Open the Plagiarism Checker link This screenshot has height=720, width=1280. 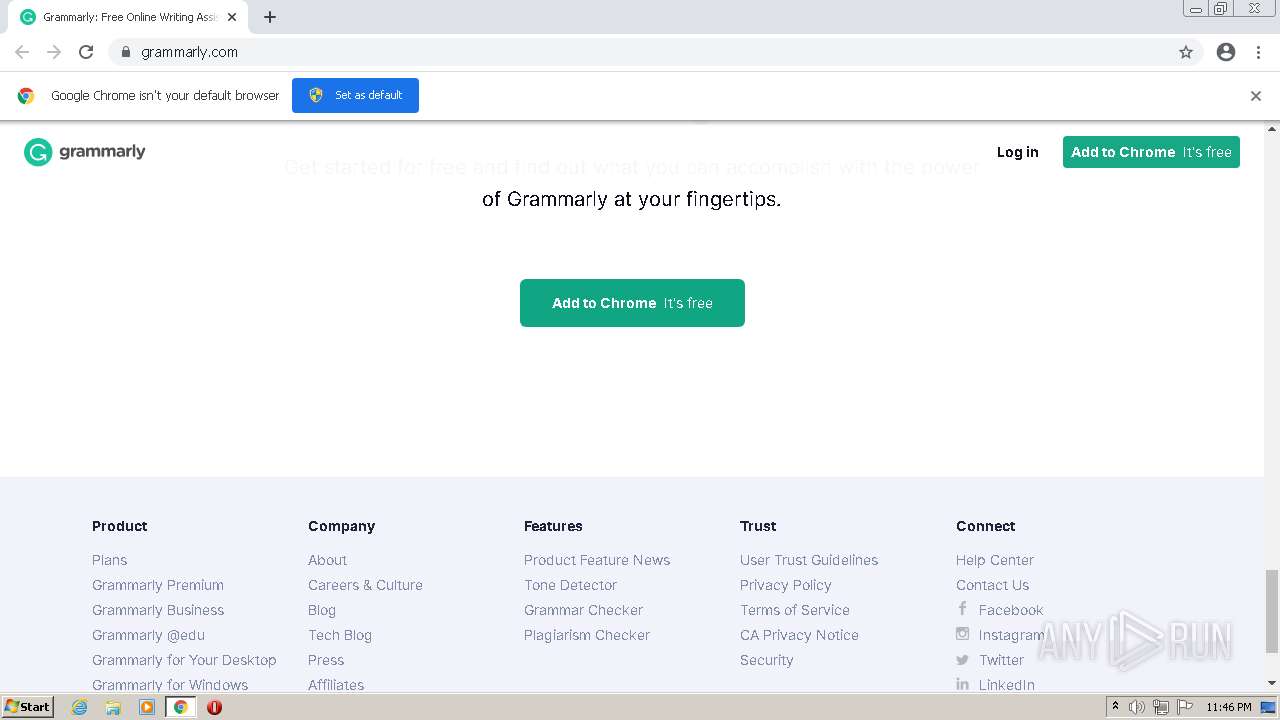(x=587, y=635)
